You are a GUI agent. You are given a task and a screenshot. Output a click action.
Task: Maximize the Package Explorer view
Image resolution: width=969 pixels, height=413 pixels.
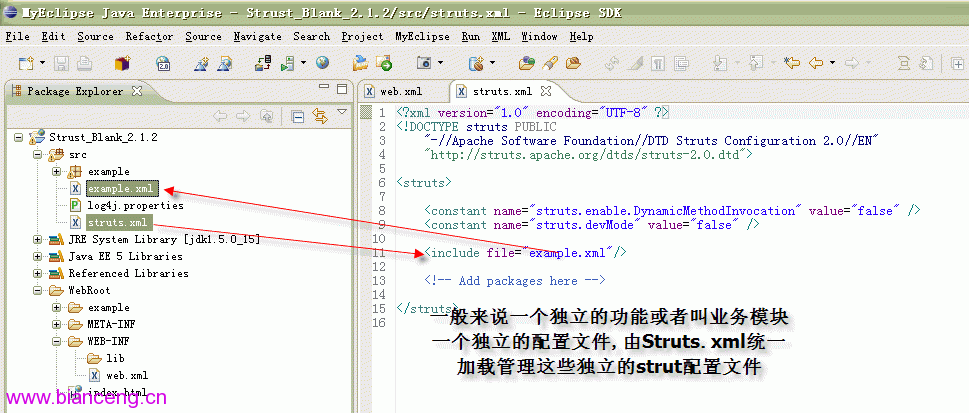click(342, 89)
